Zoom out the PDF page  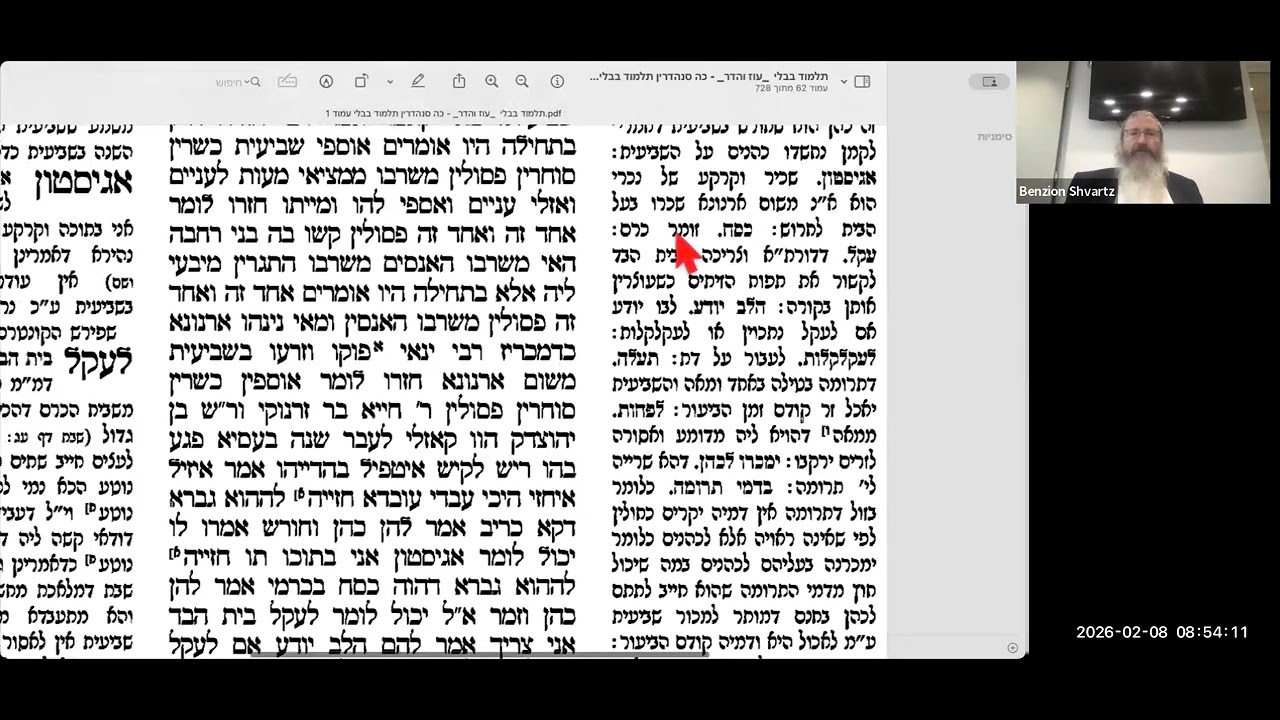(x=522, y=81)
